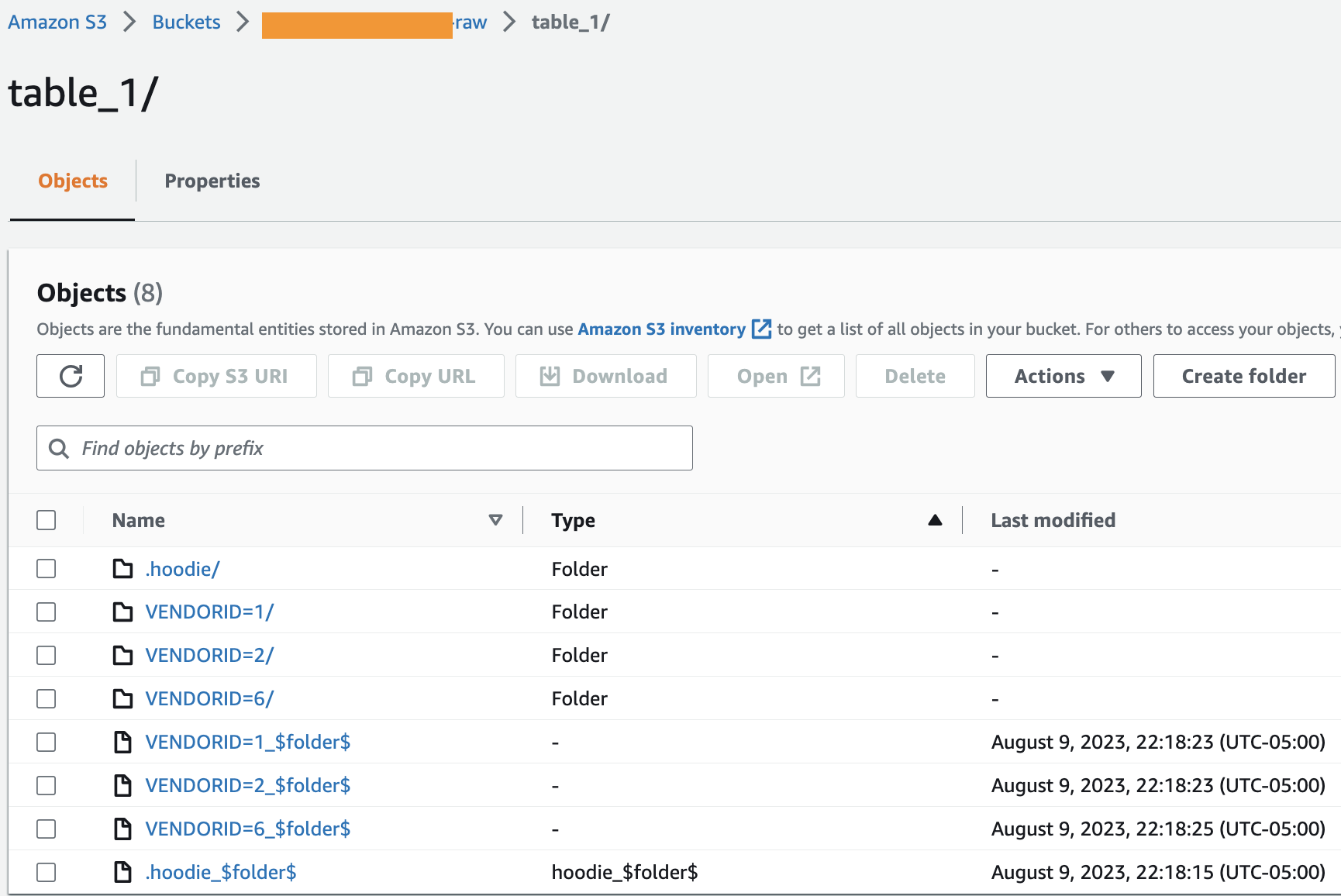Image resolution: width=1341 pixels, height=896 pixels.
Task: Click the Delete button
Action: coord(915,376)
